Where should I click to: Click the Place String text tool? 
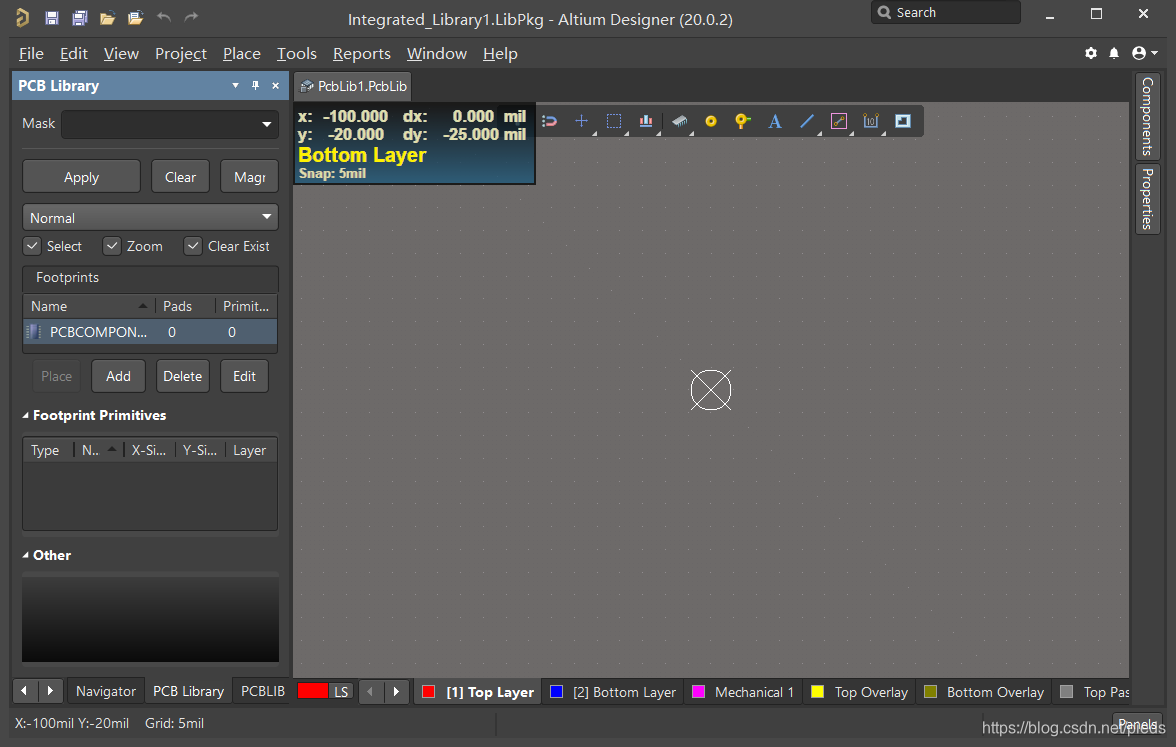click(774, 121)
